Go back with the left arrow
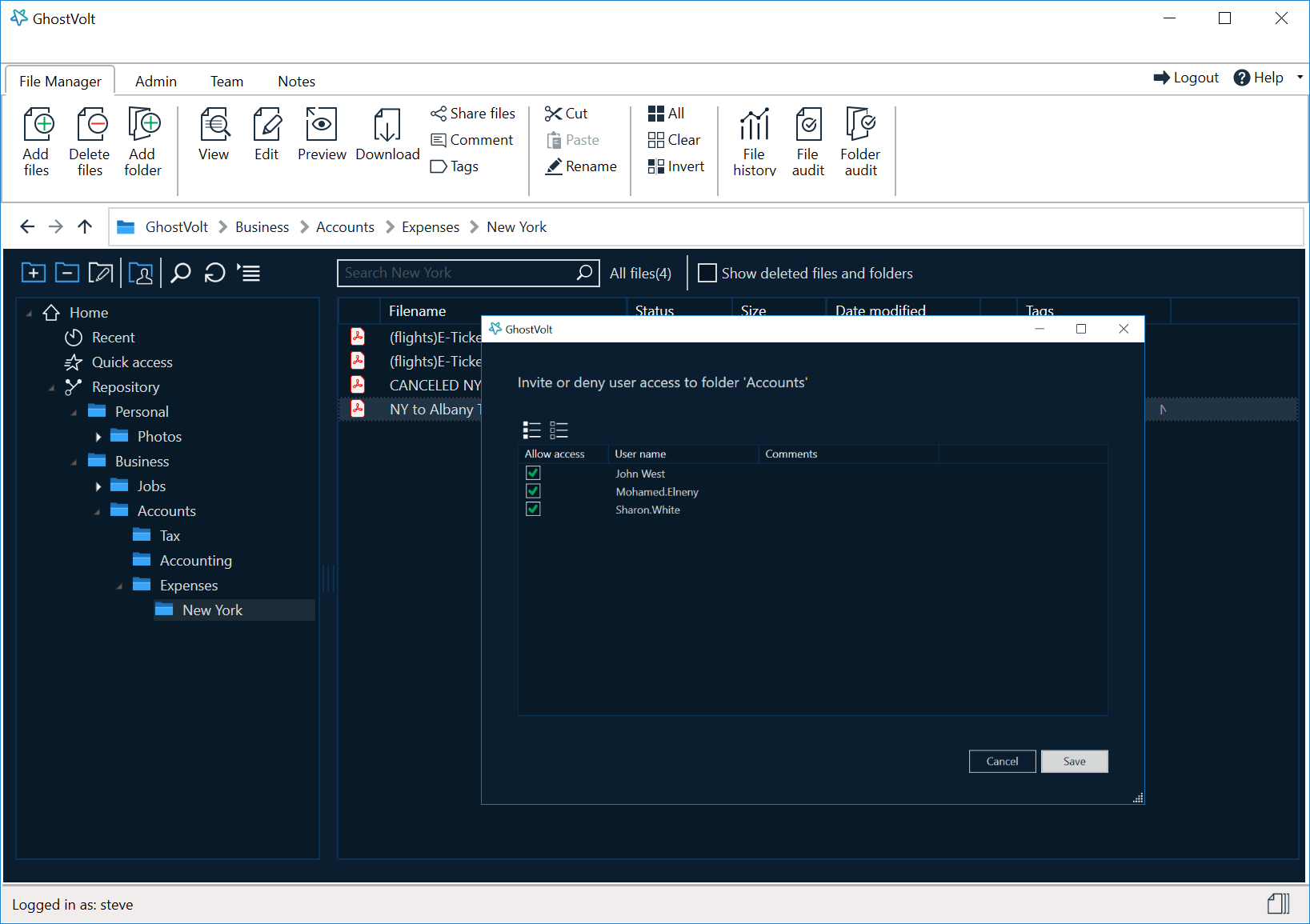Image resolution: width=1310 pixels, height=924 pixels. pos(27,226)
